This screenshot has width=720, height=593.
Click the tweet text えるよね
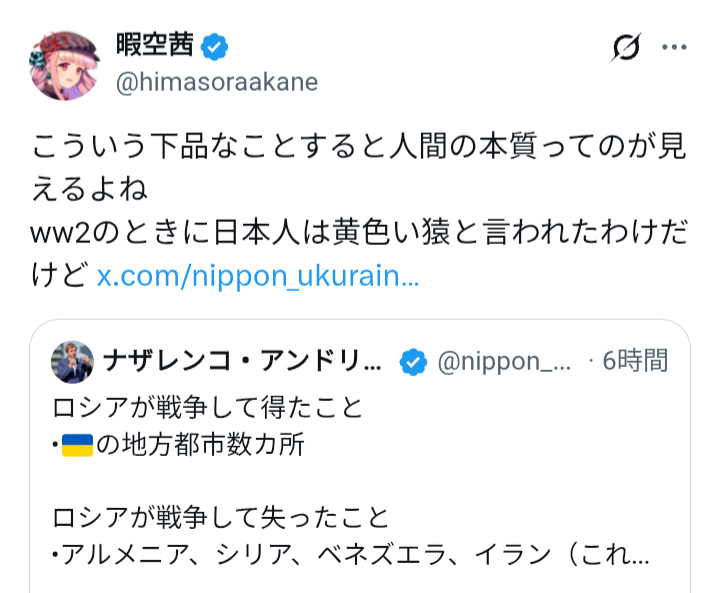click(x=96, y=190)
